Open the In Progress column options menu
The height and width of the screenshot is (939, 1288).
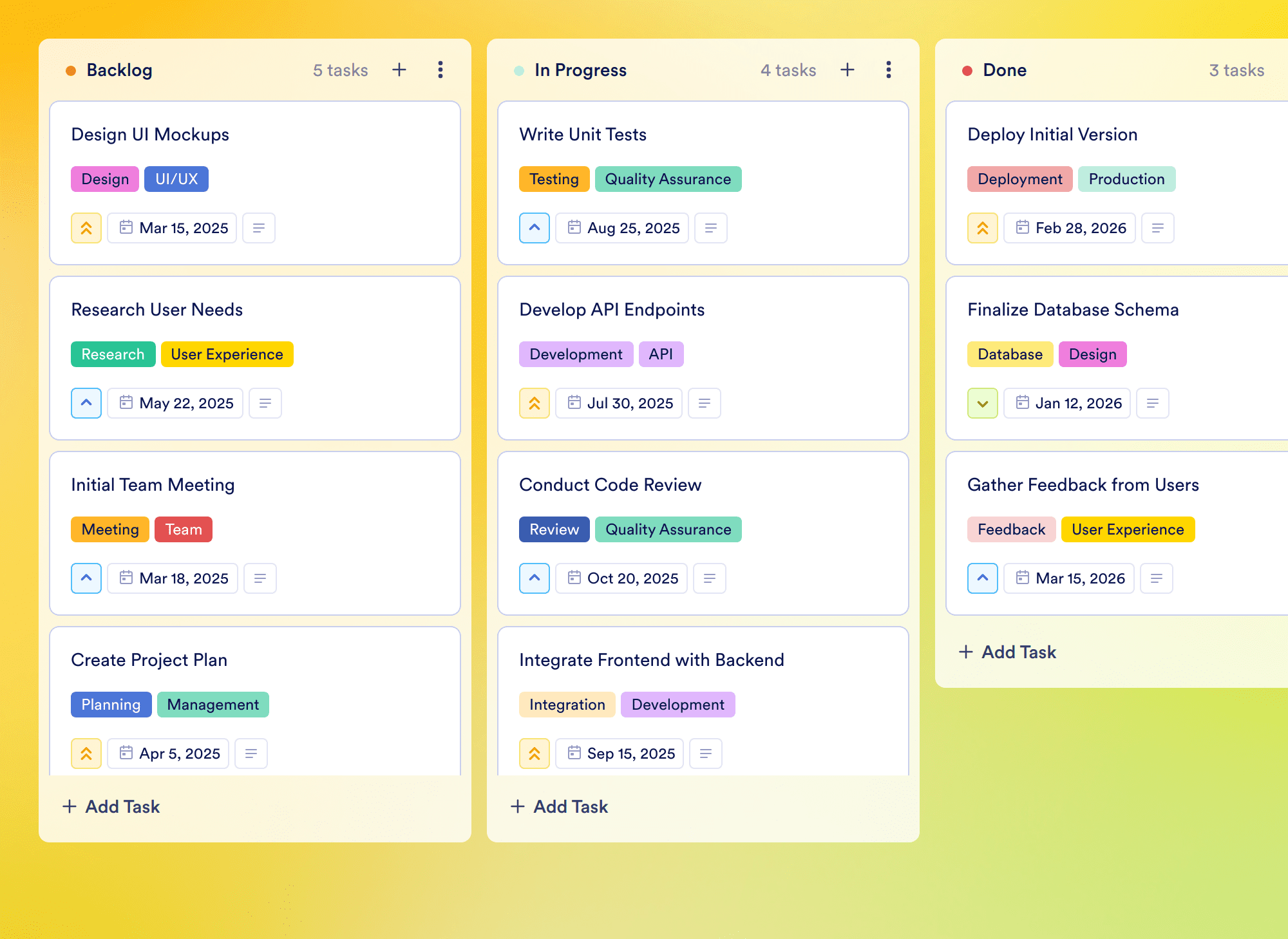(889, 70)
